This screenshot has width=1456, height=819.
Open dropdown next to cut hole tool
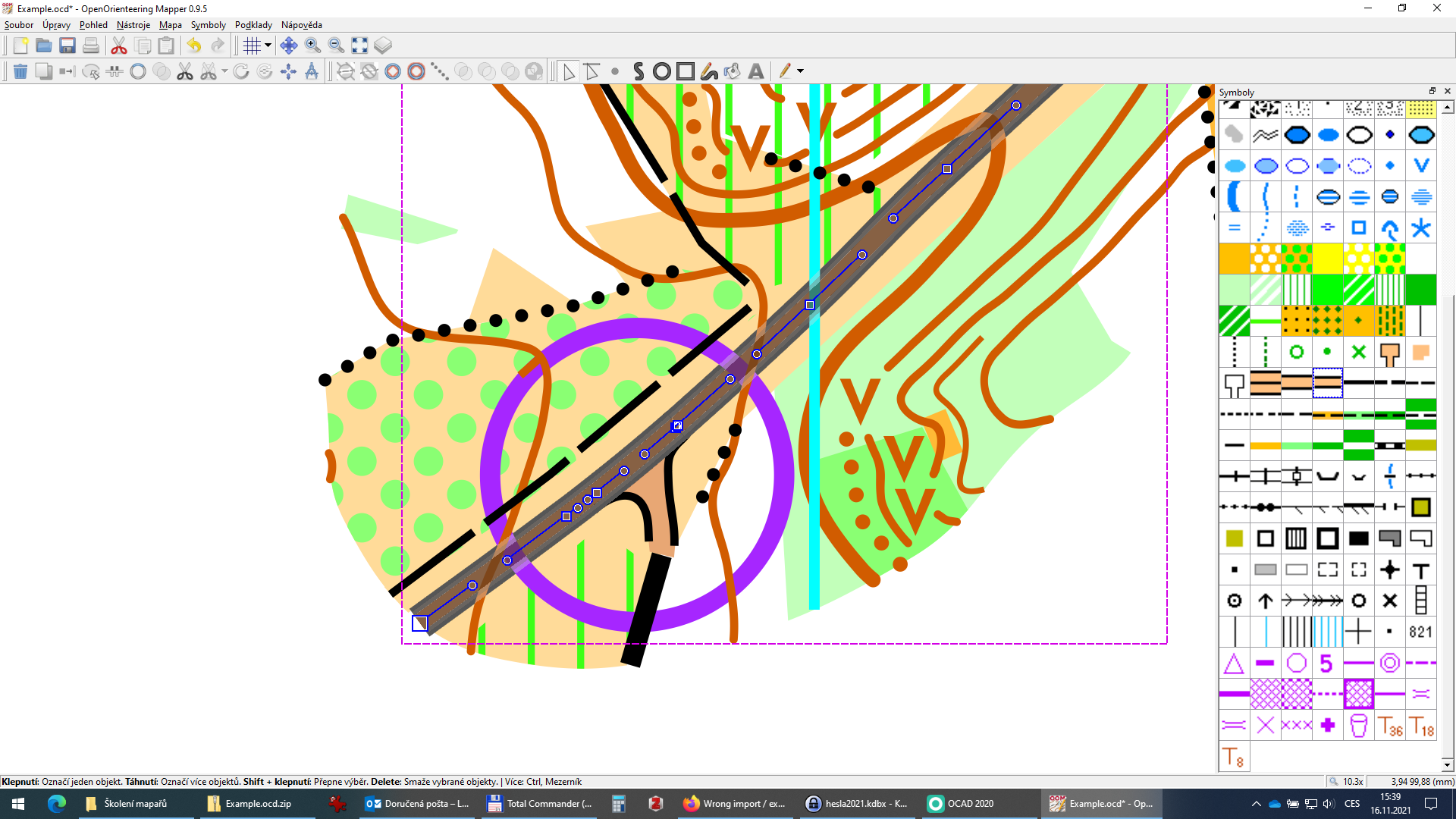point(224,71)
